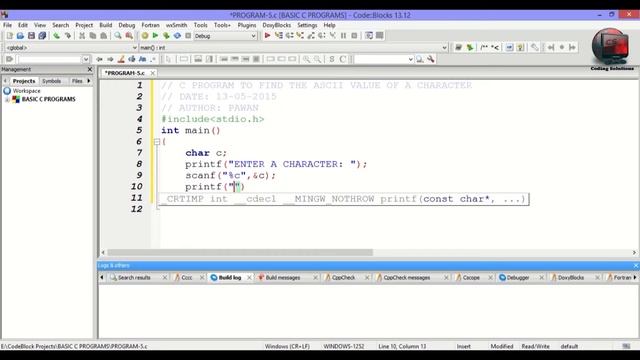The image size is (640, 360).
Task: Abort the build process icon
Action: pos(188,36)
